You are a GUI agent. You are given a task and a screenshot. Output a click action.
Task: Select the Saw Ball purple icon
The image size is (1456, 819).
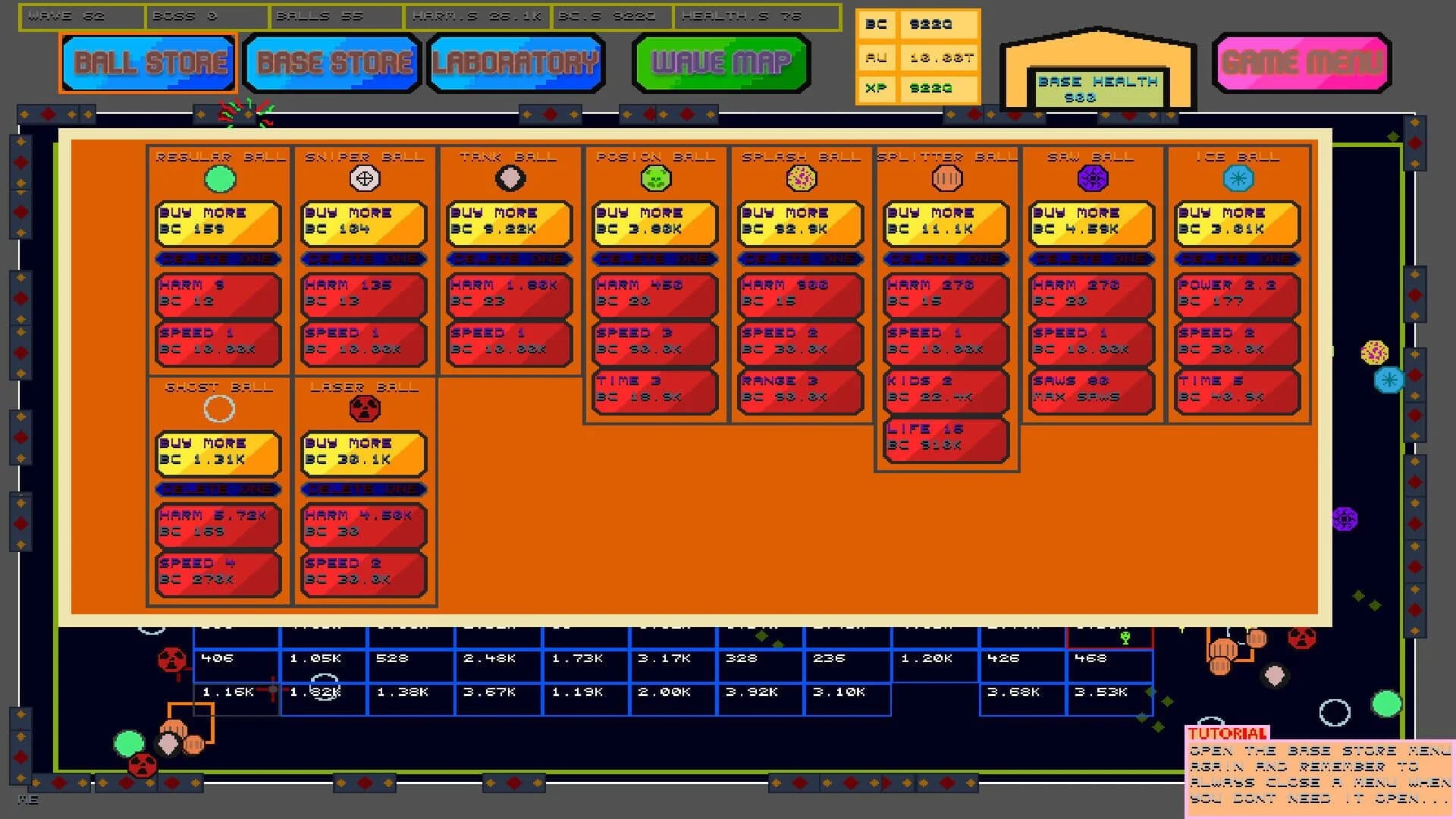[1091, 179]
